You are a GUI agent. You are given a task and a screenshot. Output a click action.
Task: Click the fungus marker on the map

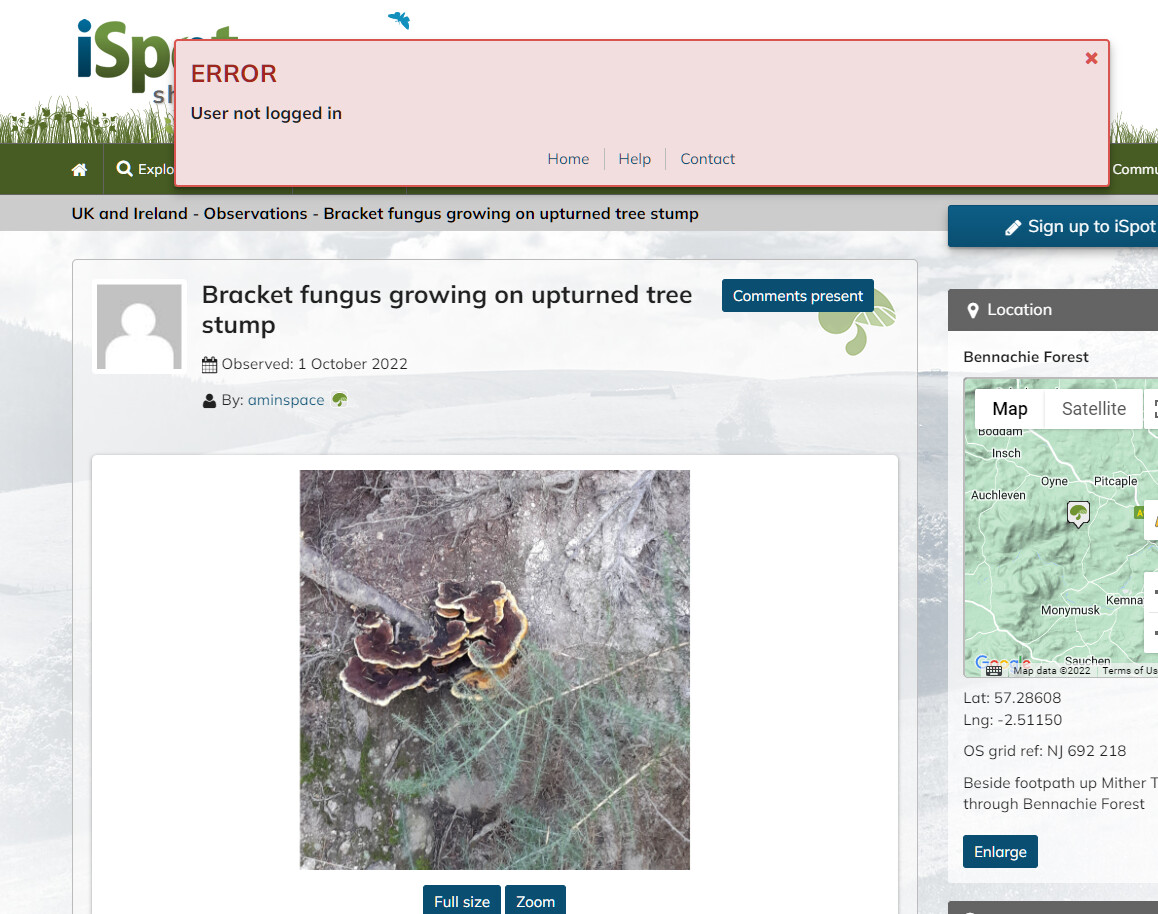(1078, 513)
